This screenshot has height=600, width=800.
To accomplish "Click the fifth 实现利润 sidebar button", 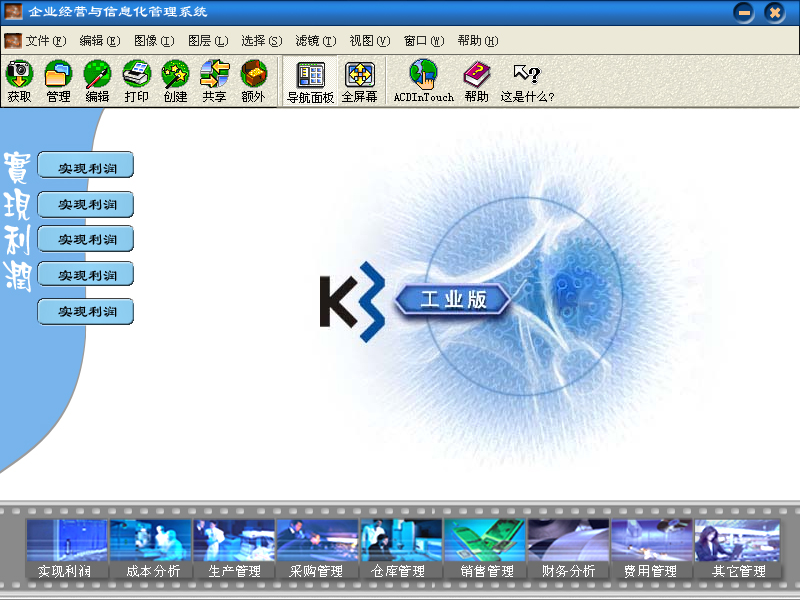I will click(x=86, y=311).
